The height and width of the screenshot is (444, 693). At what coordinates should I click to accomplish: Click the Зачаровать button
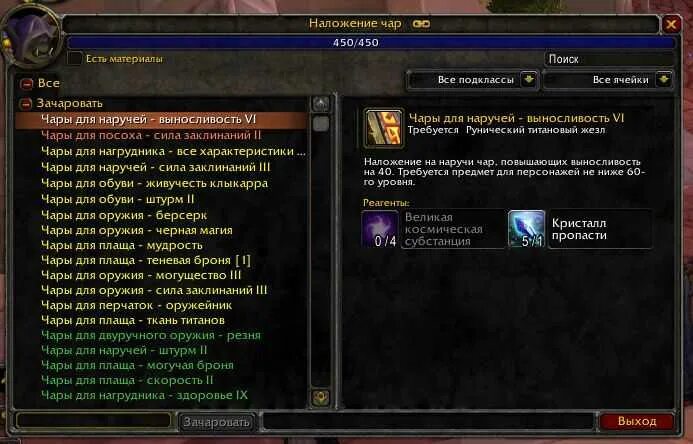[217, 422]
